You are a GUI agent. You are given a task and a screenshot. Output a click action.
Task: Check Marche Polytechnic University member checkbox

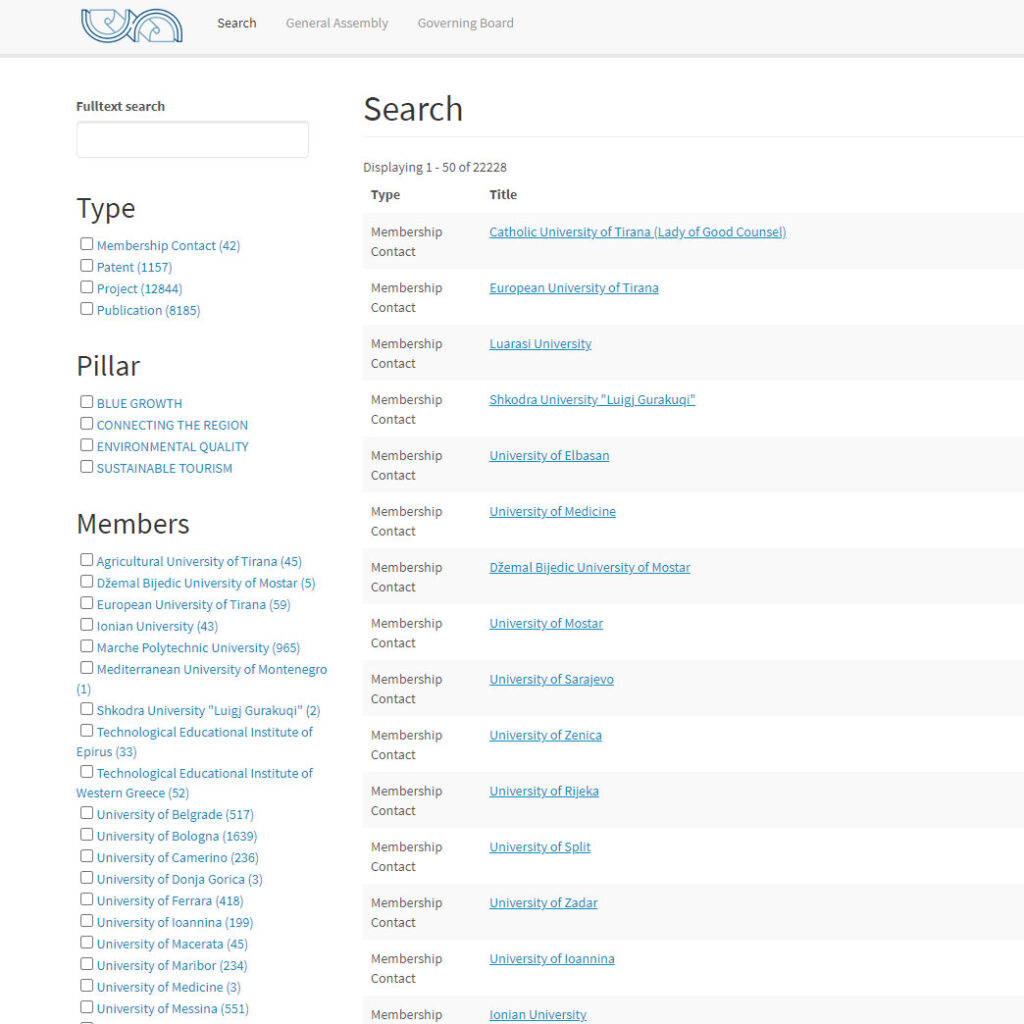tap(86, 646)
